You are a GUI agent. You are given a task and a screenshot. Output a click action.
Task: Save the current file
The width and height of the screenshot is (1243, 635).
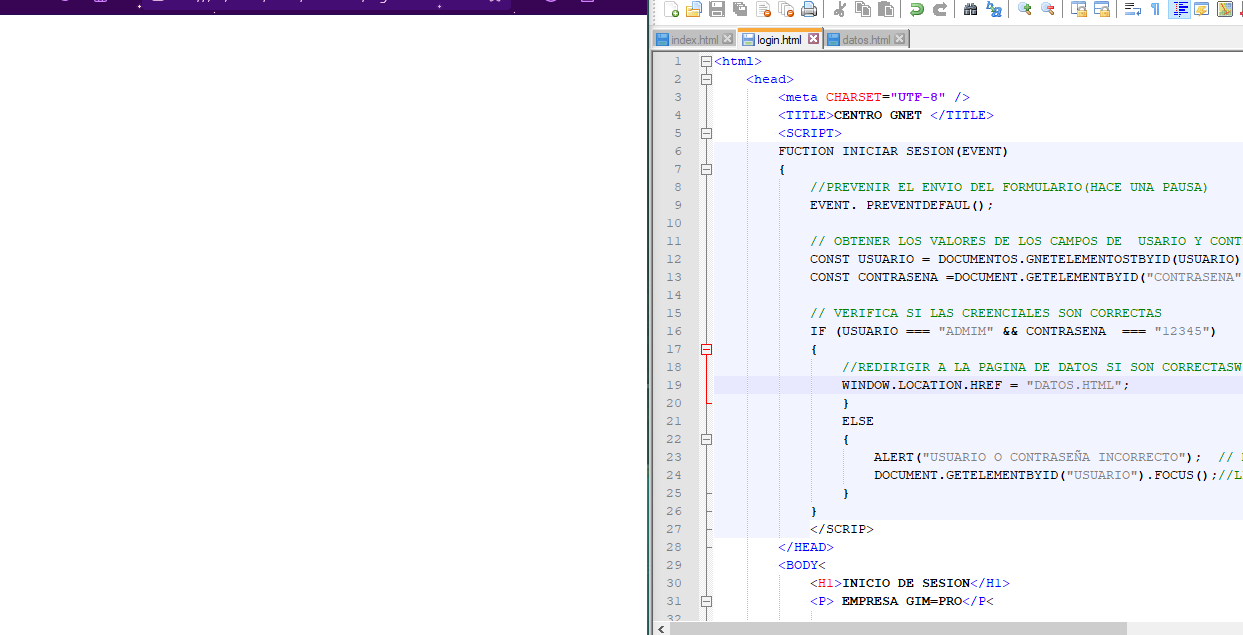(717, 10)
